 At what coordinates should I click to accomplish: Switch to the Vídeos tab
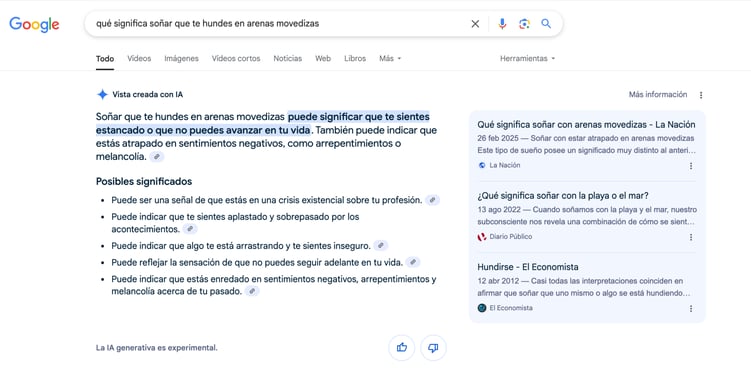(139, 58)
